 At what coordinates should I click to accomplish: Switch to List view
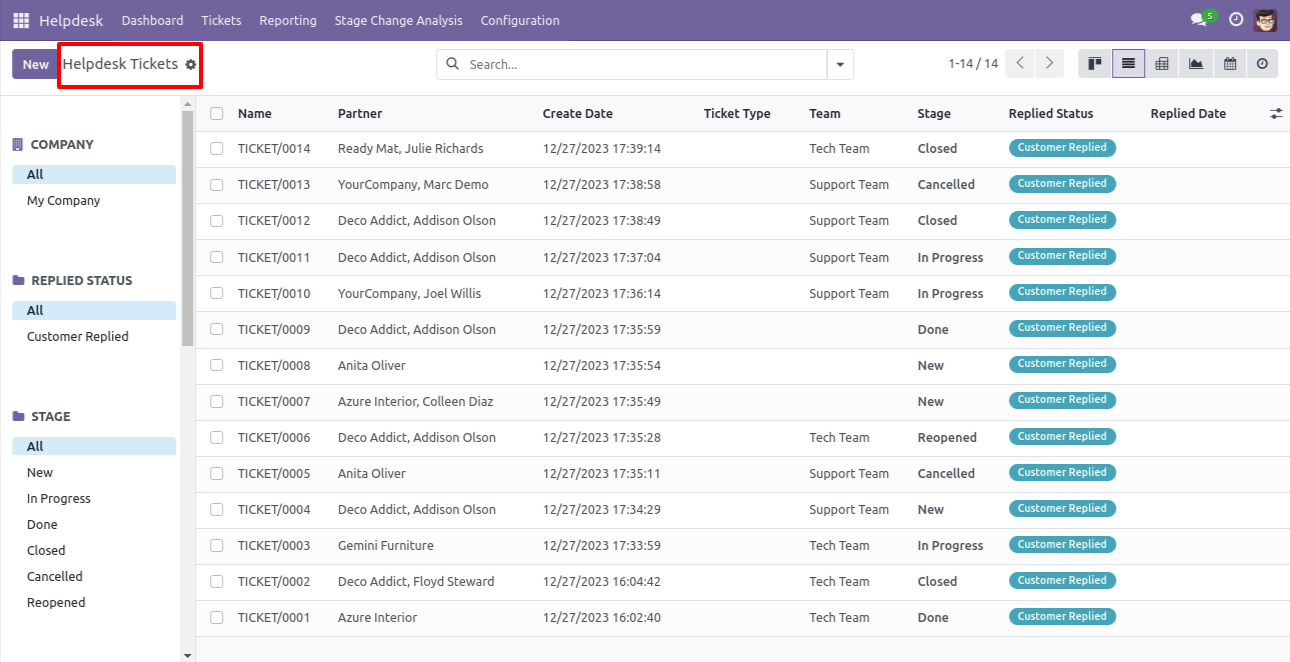pyautogui.click(x=1128, y=64)
